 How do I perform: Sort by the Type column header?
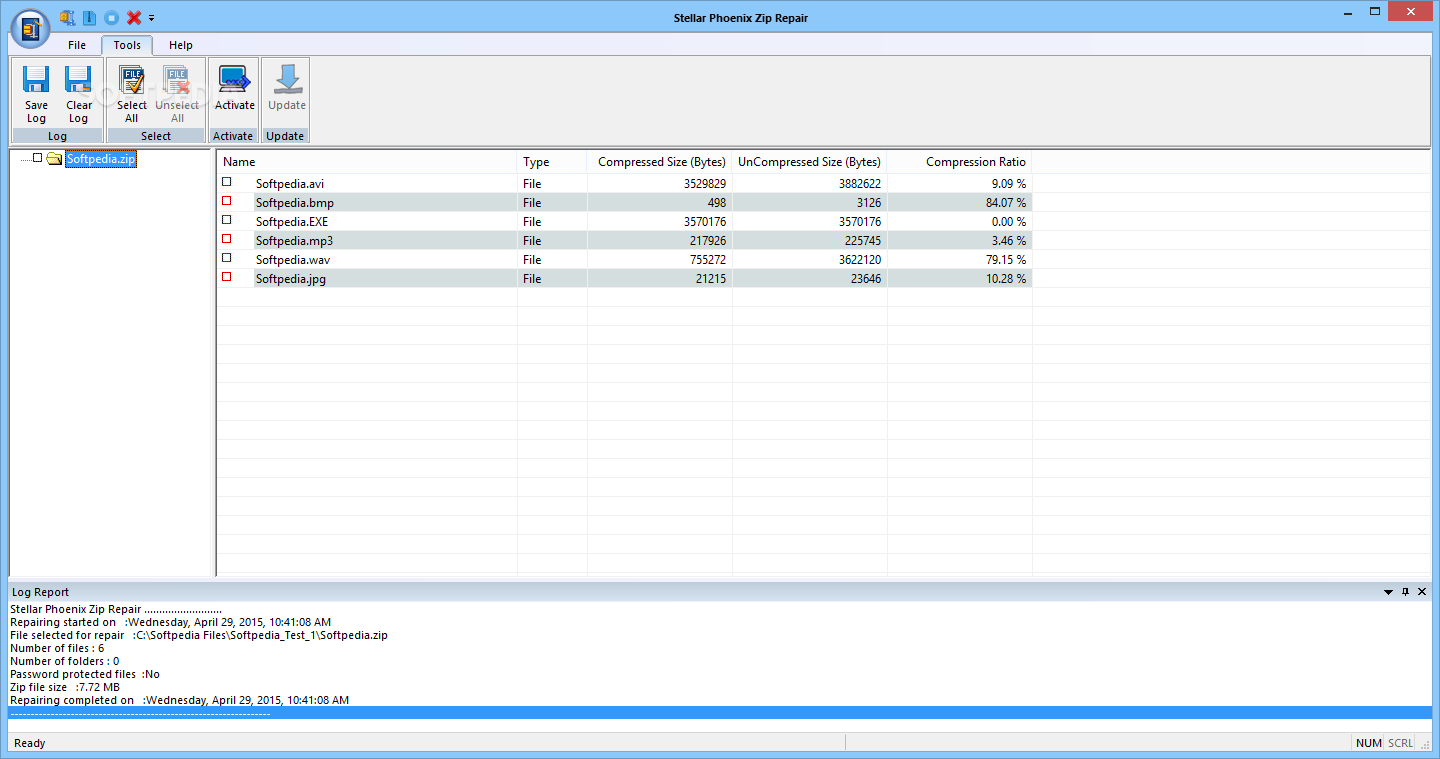tap(552, 162)
